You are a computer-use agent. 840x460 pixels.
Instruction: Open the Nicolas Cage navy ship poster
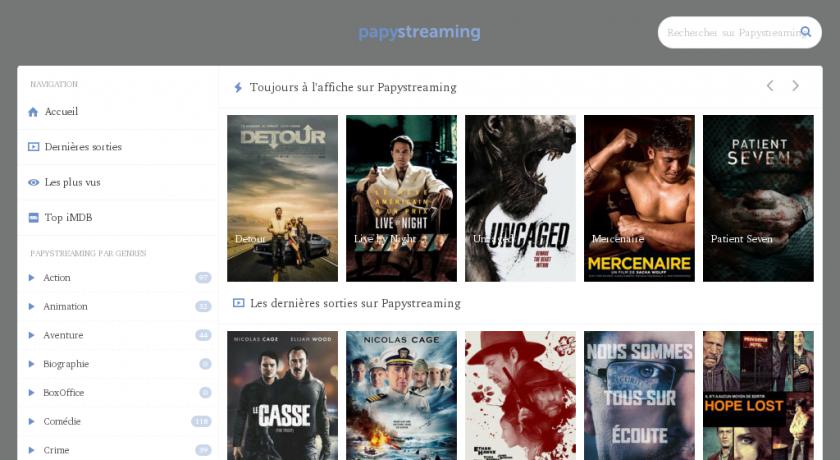(401, 395)
